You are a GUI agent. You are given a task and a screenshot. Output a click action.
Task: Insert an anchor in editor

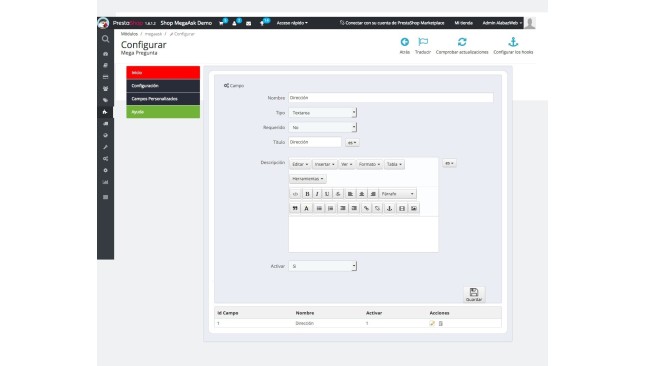click(x=389, y=209)
